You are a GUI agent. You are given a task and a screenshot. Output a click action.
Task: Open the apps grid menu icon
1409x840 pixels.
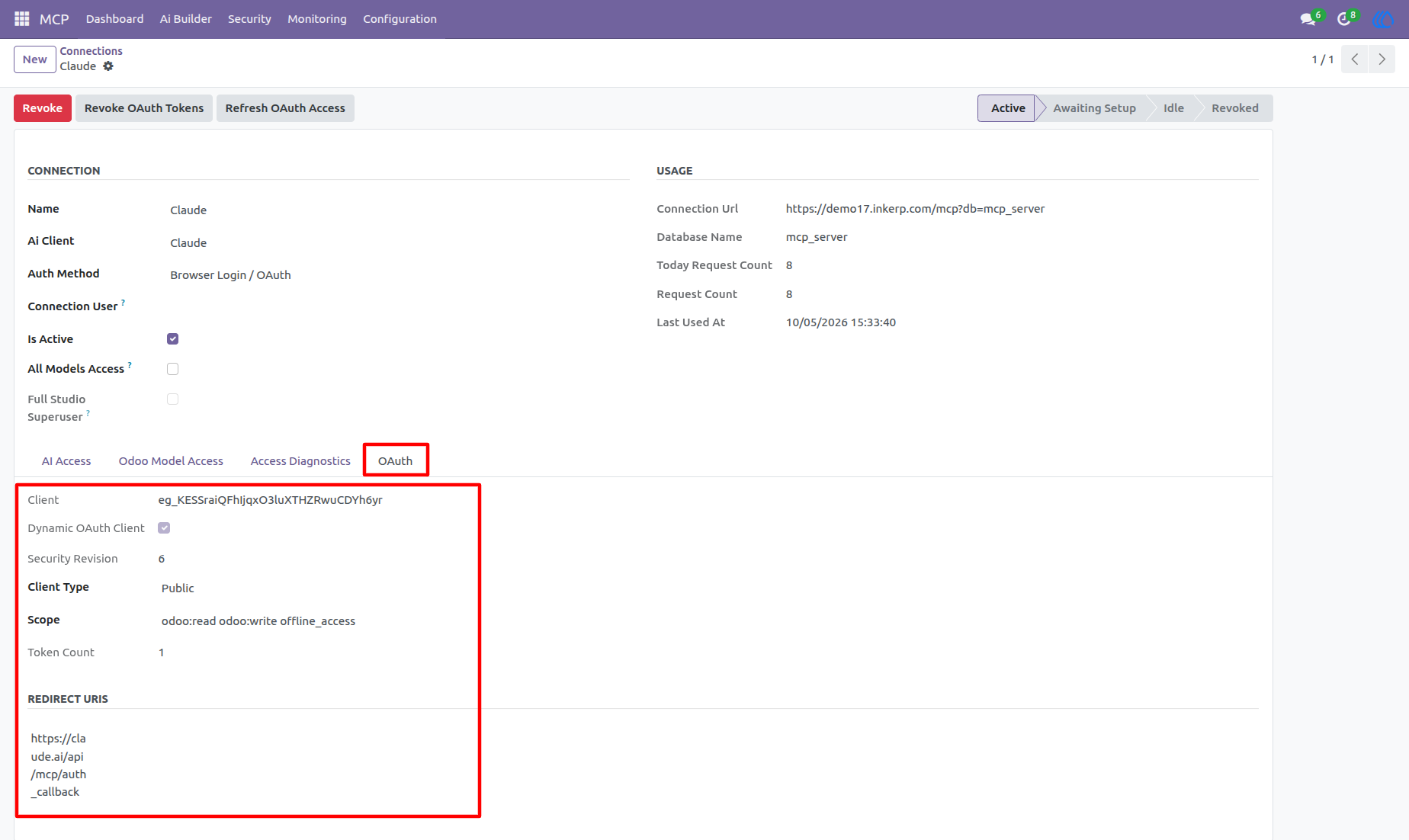pos(22,18)
